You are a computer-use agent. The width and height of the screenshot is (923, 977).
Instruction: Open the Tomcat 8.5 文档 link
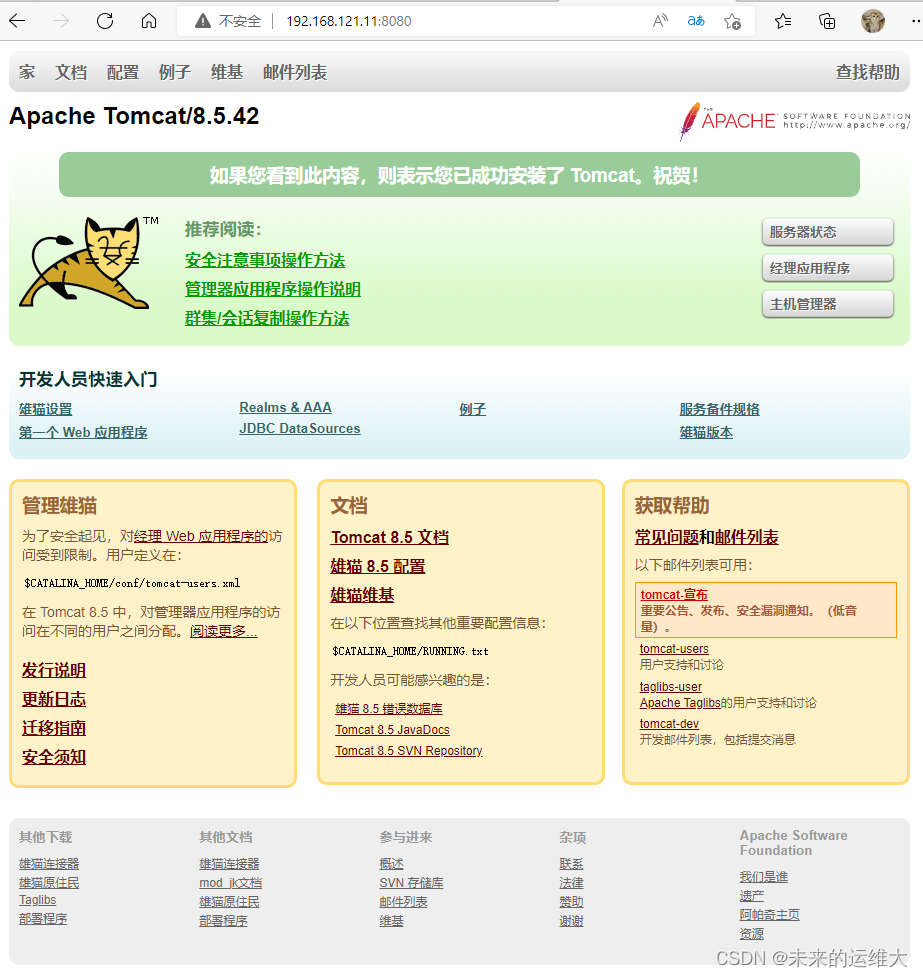click(x=390, y=537)
